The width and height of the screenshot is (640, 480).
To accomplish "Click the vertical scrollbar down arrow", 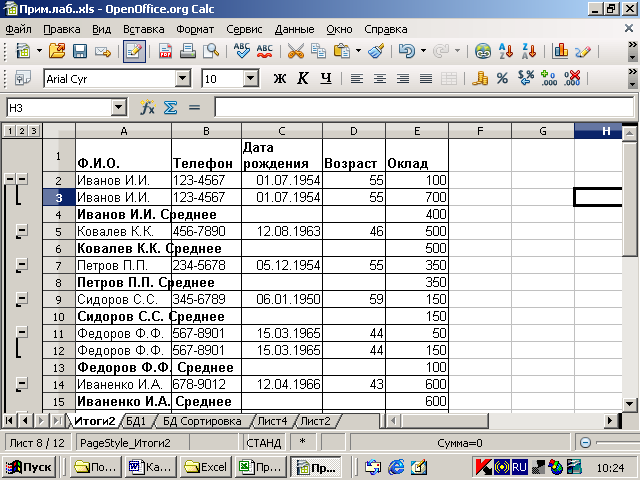I will pyautogui.click(x=629, y=404).
